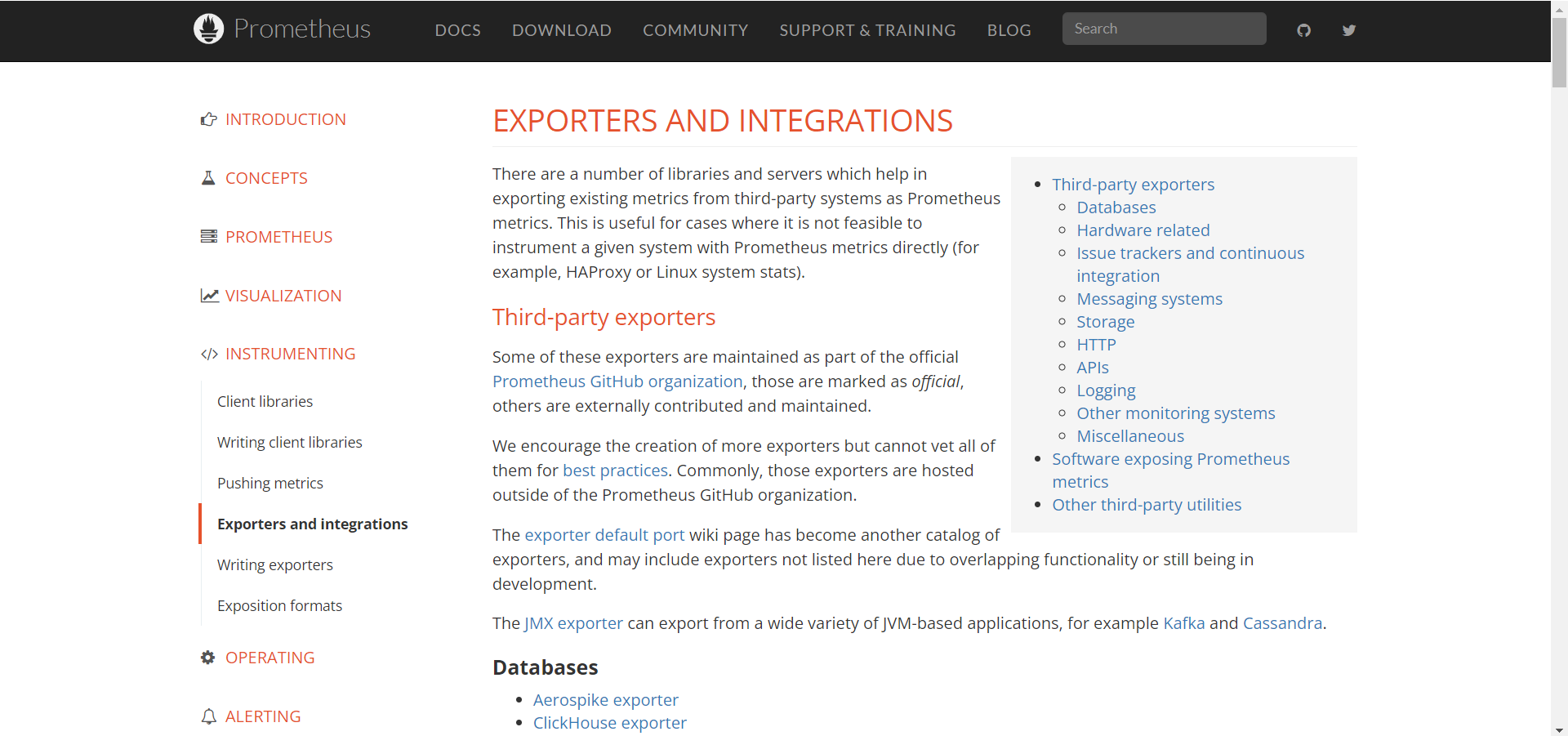
Task: Open the Client libraries sidebar page
Action: pyautogui.click(x=265, y=401)
